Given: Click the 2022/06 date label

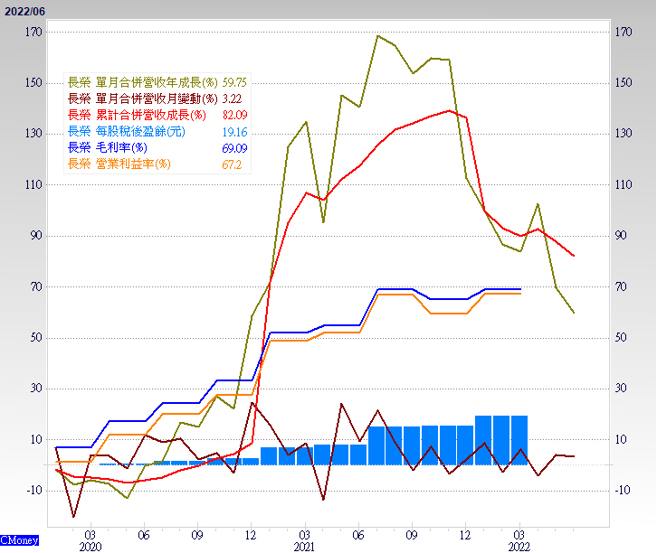Looking at the screenshot, I should 23,10.
